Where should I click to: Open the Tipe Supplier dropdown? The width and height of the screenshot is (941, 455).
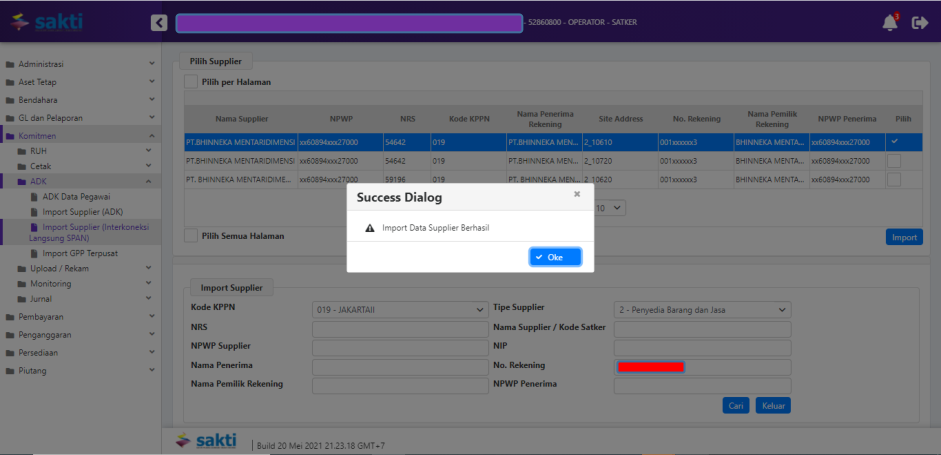point(701,309)
